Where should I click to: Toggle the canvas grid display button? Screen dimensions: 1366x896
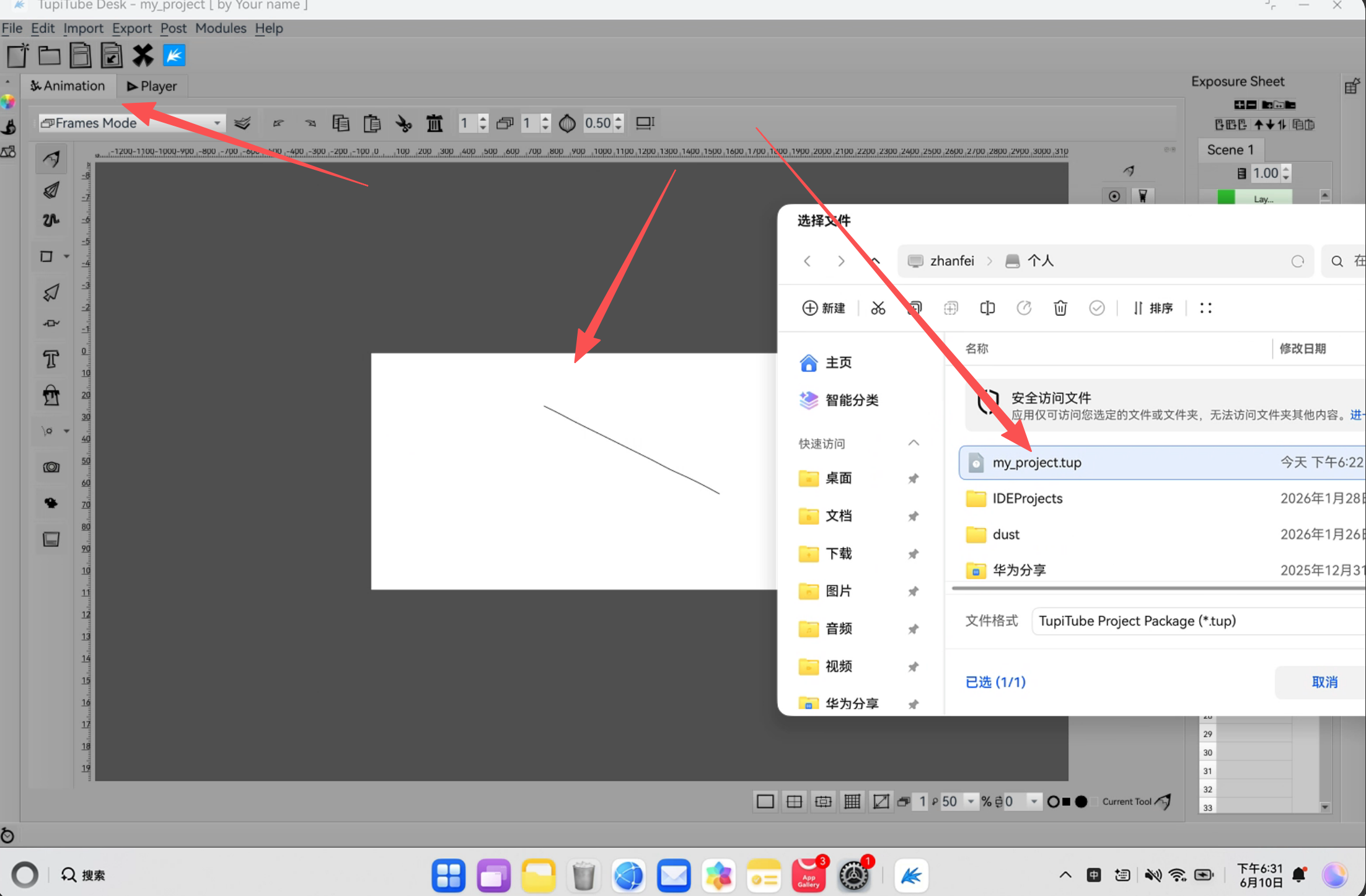(x=852, y=802)
